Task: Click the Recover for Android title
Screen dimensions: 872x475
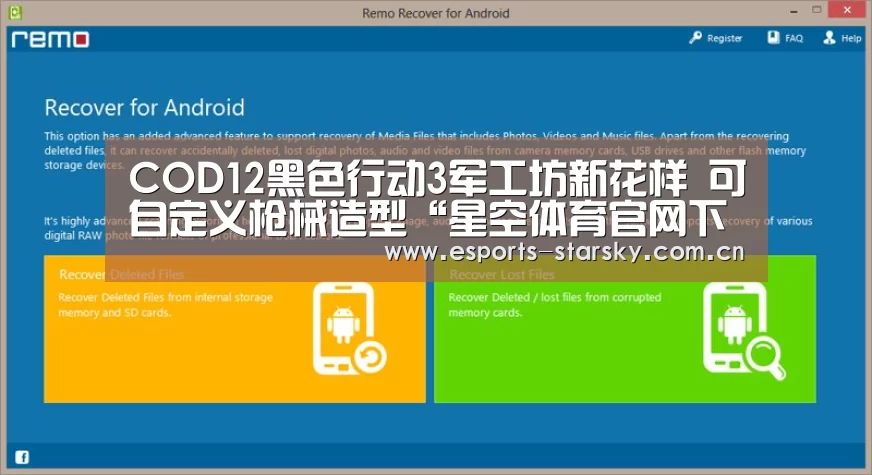Action: pyautogui.click(x=145, y=107)
